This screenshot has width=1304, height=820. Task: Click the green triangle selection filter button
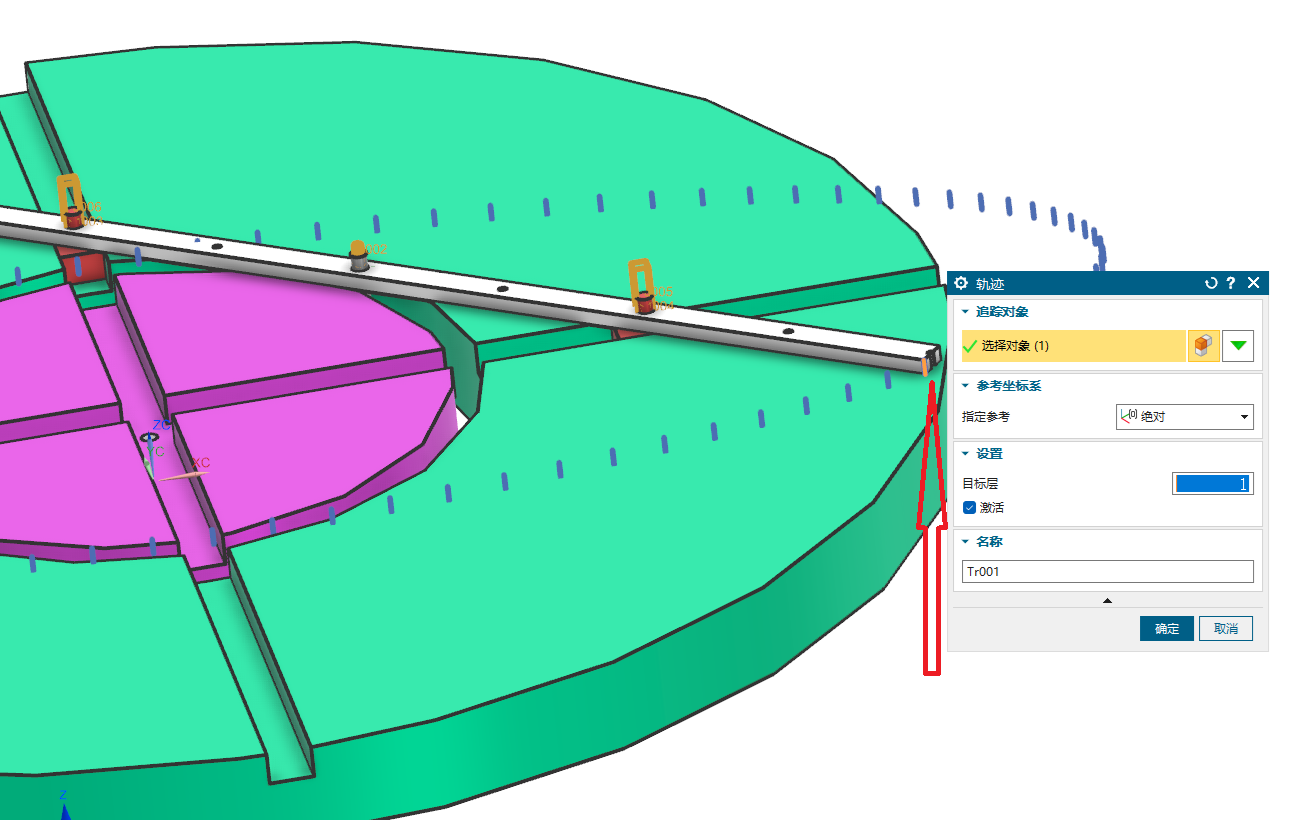[x=1238, y=346]
